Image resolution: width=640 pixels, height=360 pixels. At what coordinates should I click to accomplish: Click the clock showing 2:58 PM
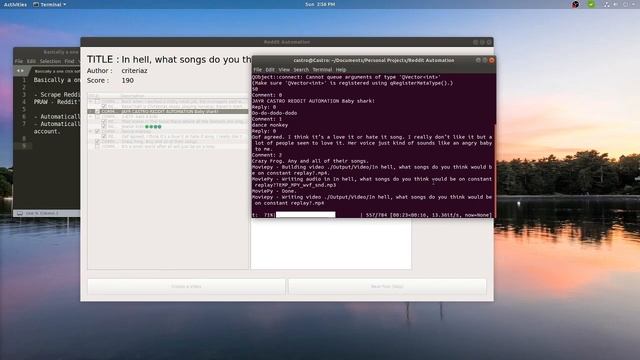pos(320,4)
